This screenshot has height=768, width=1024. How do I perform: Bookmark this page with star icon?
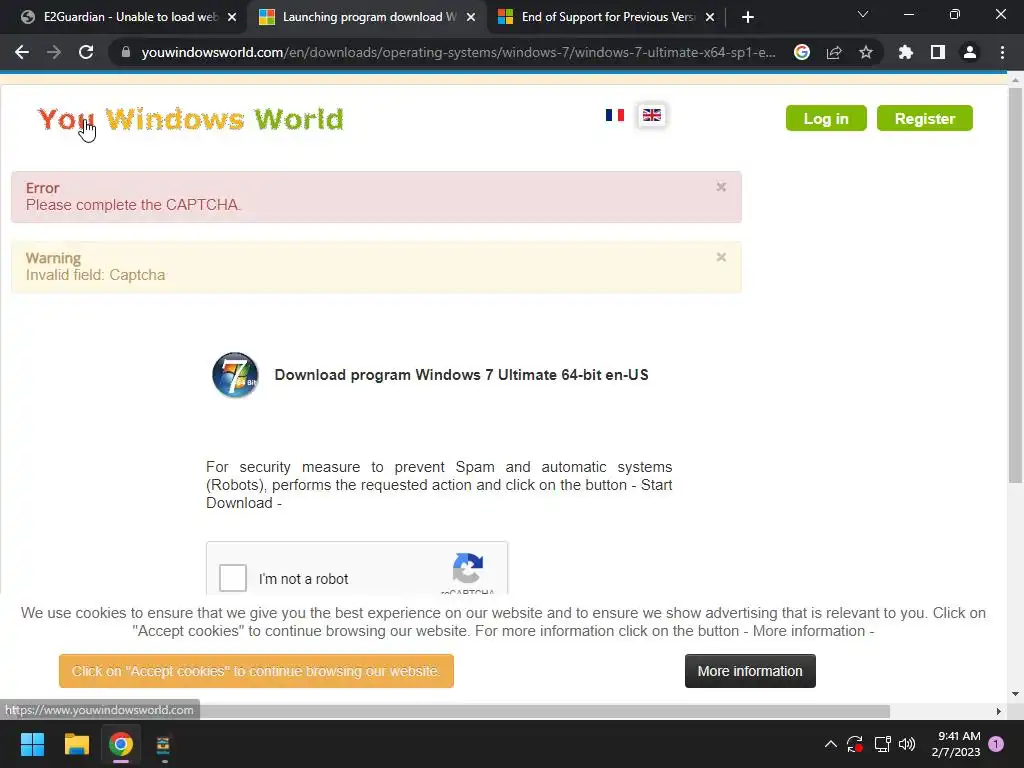tap(866, 52)
